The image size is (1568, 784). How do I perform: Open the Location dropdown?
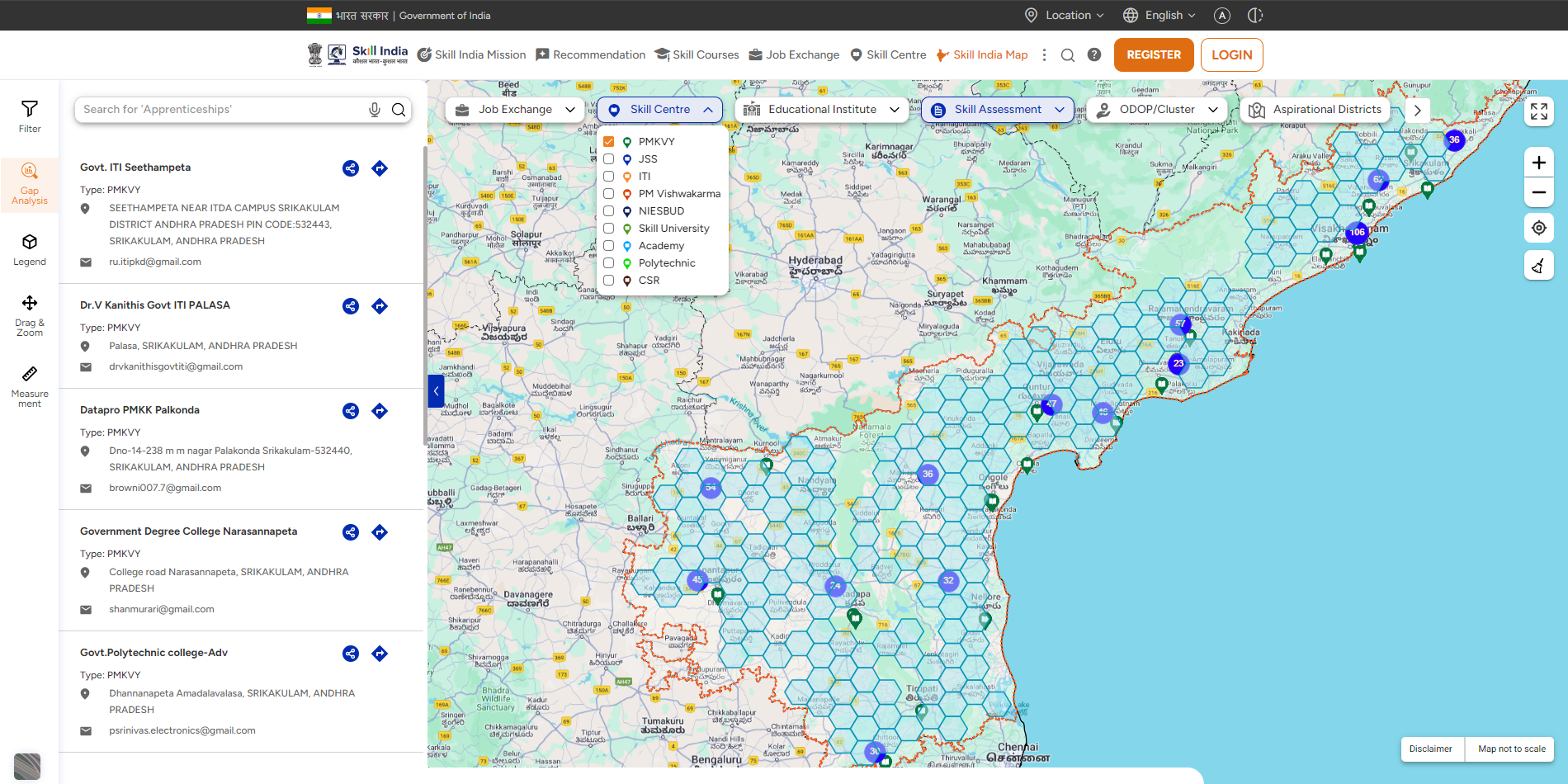click(1064, 15)
